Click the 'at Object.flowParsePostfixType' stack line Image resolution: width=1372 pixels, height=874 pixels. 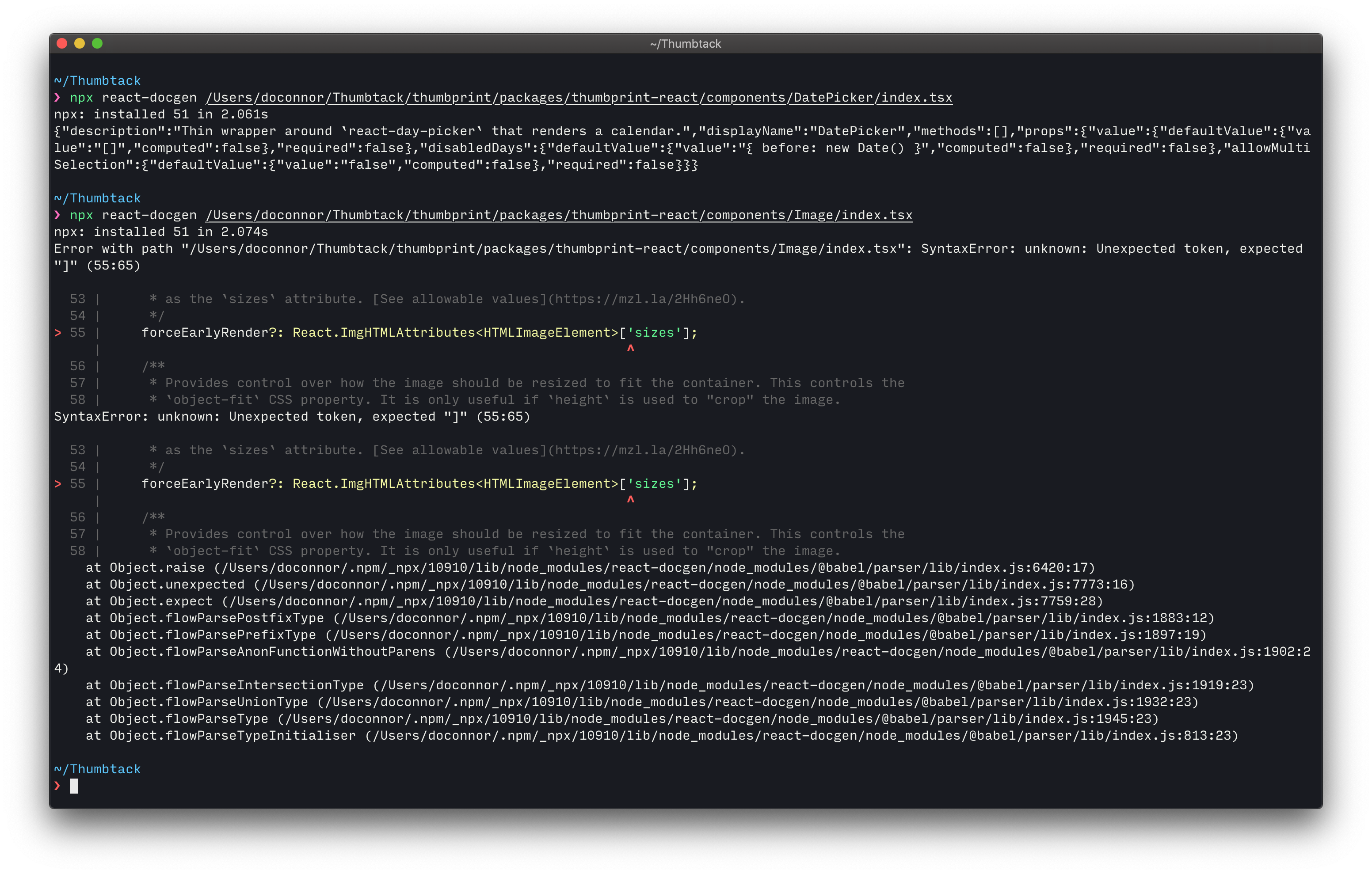click(650, 618)
